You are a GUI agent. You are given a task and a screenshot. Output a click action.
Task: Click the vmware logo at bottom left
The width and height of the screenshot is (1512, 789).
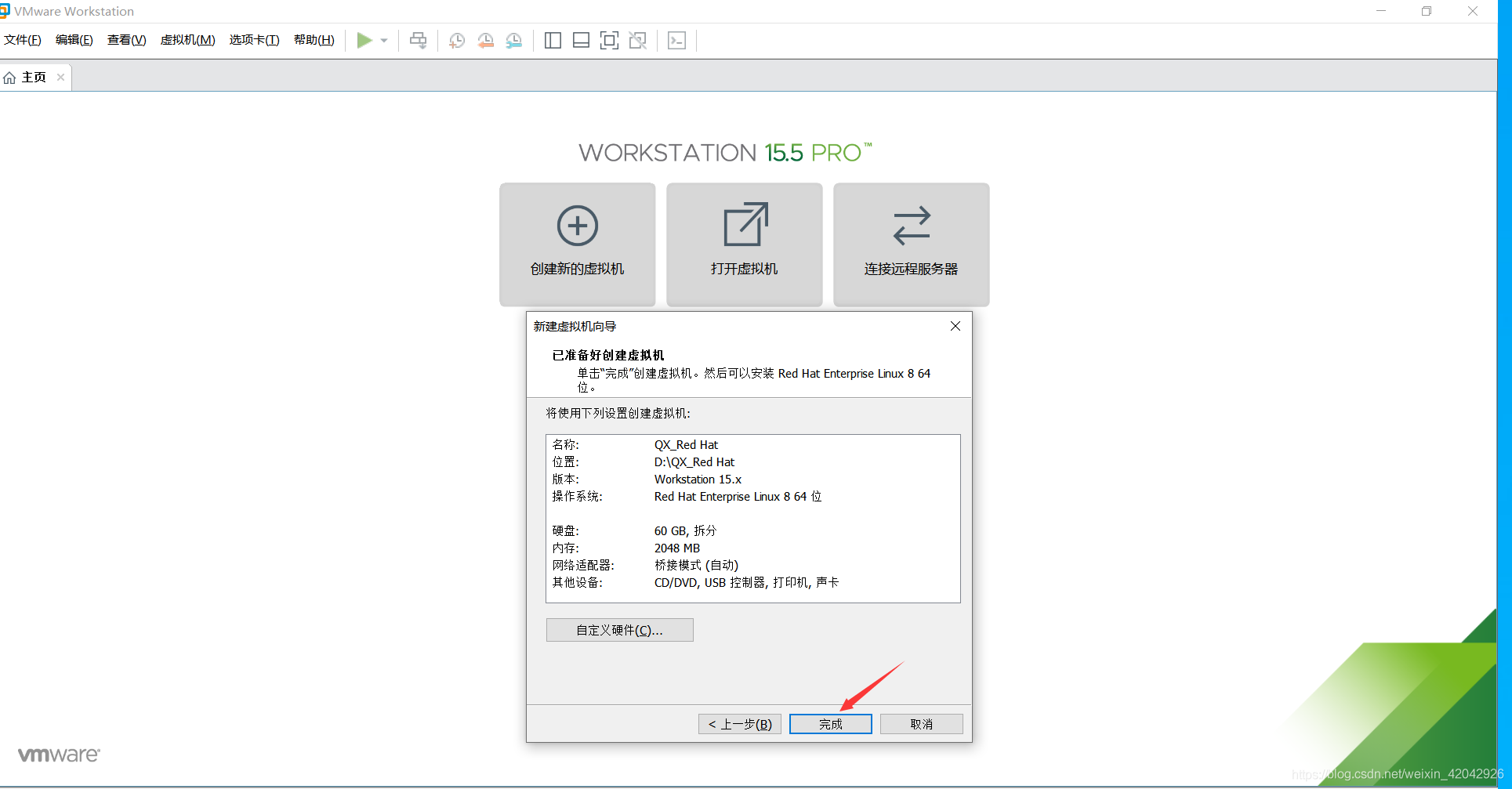coord(59,755)
